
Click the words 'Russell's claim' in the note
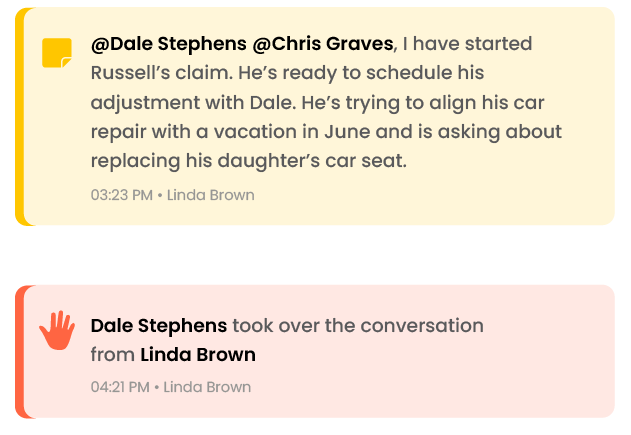(x=161, y=73)
